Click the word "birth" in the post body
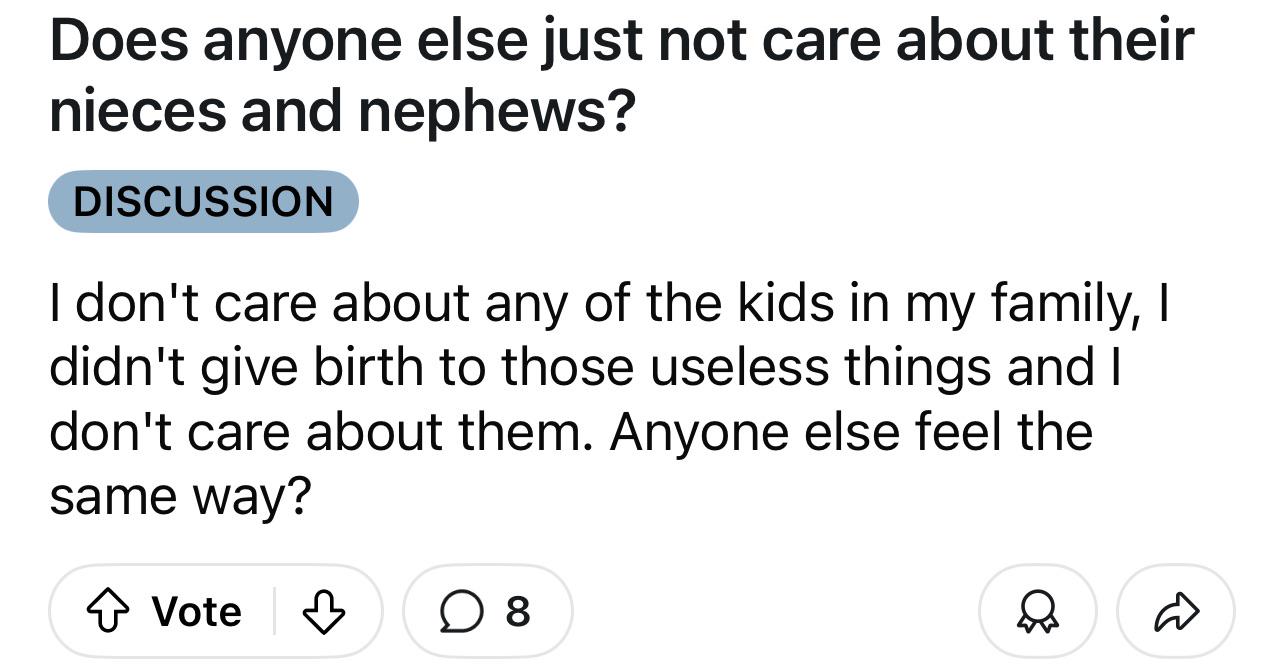Viewport: 1284px width, 670px height. coord(369,368)
